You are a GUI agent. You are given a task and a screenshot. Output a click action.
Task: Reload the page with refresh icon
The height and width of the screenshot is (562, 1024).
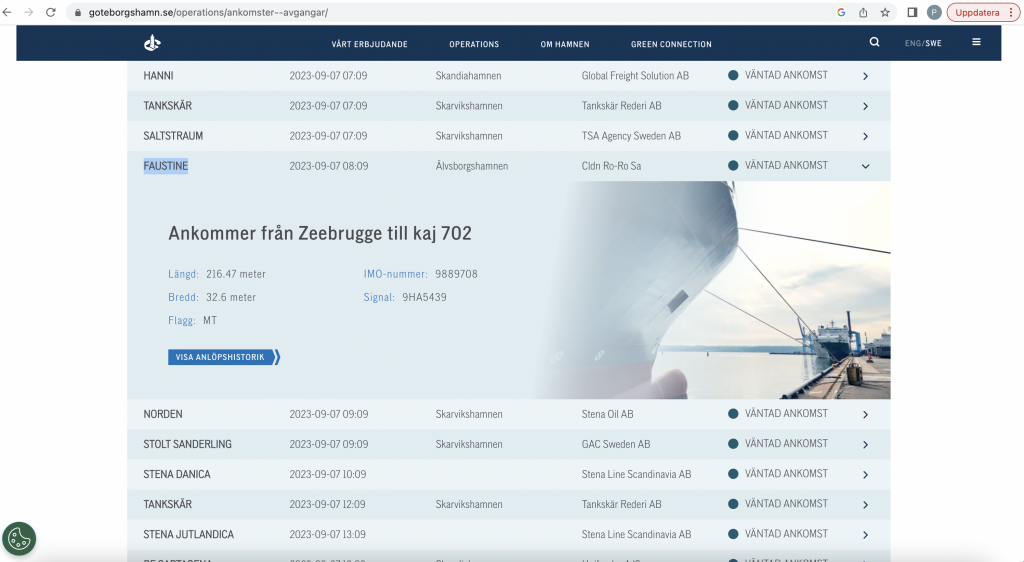[50, 12]
